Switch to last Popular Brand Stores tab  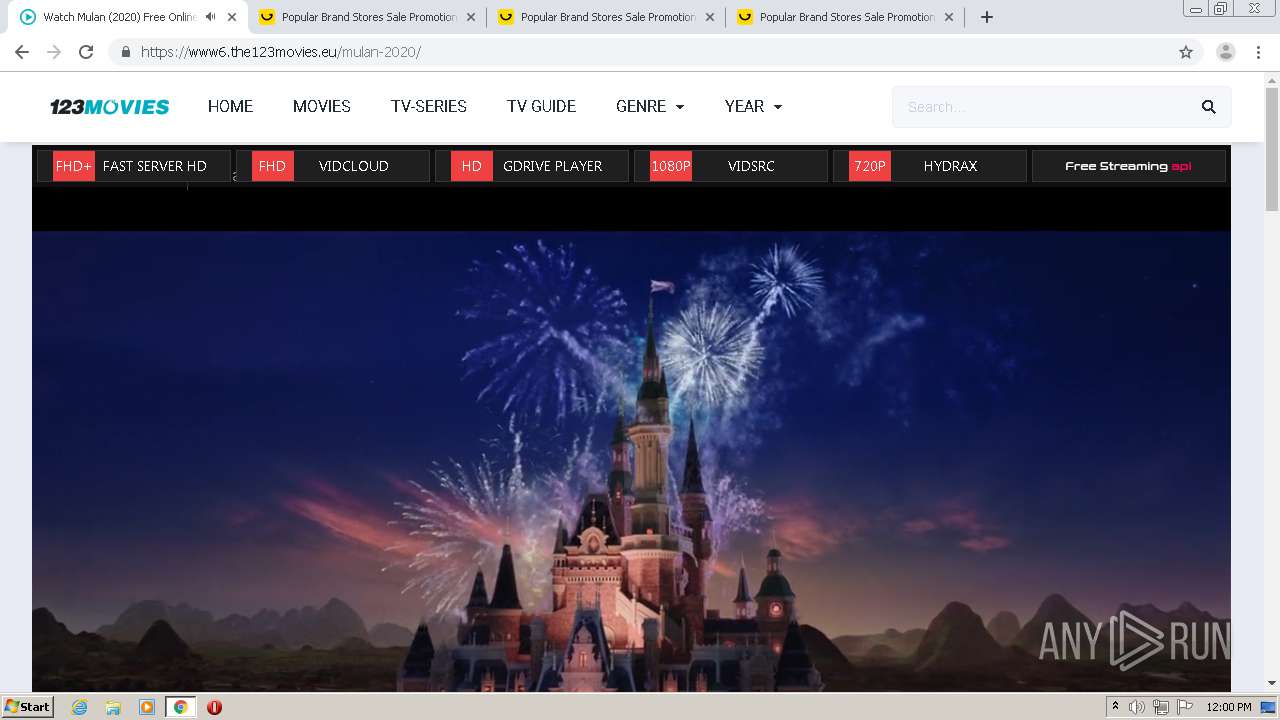pyautogui.click(x=847, y=17)
